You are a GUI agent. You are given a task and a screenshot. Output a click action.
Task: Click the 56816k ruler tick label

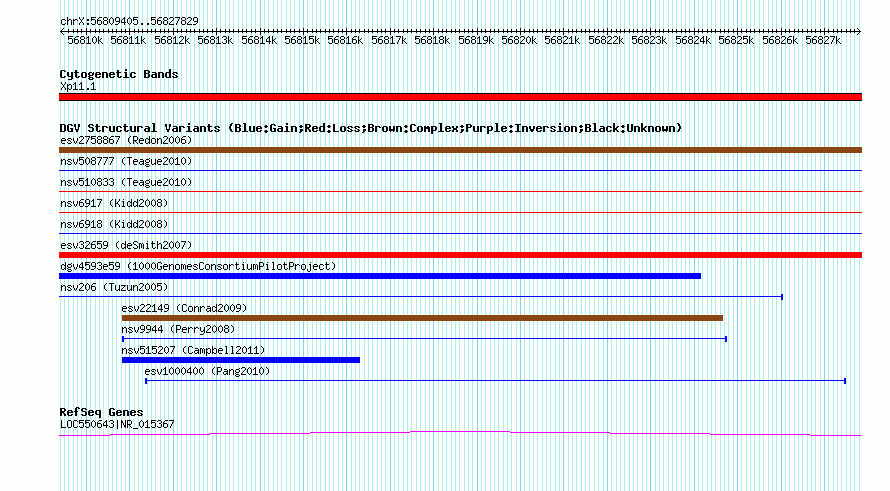coord(345,41)
